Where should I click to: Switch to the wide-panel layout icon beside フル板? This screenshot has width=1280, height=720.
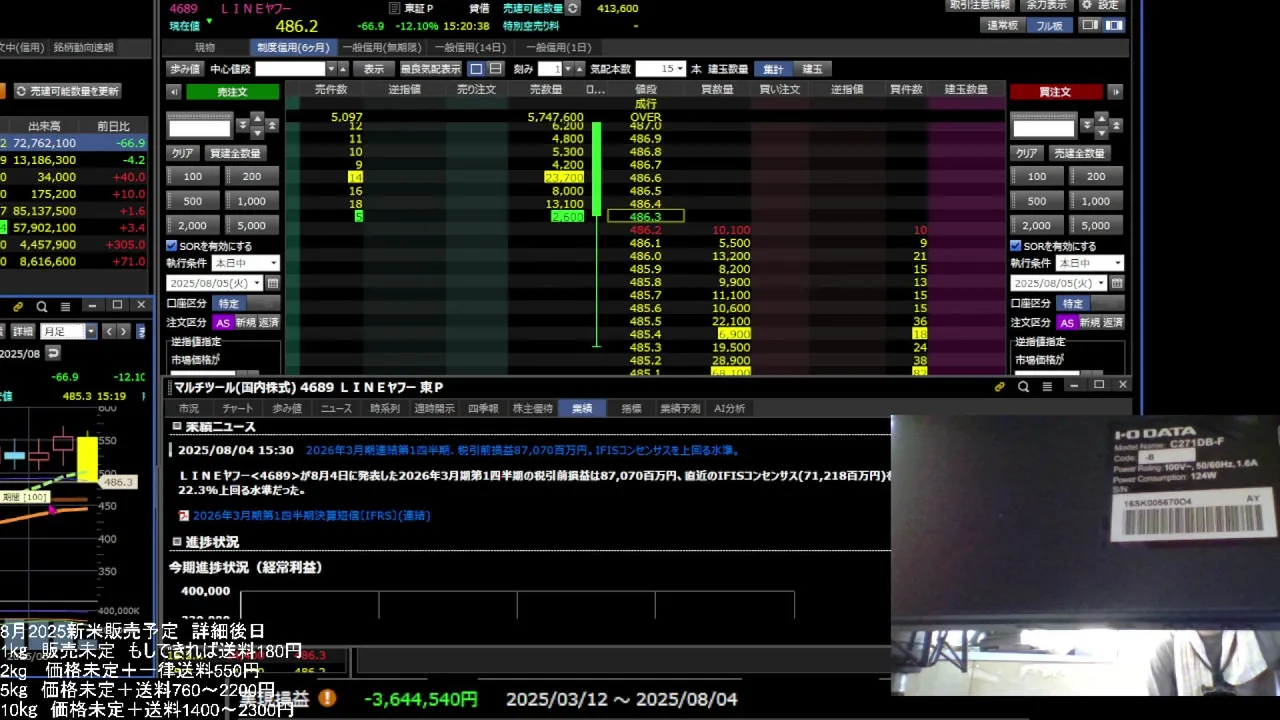point(1113,25)
